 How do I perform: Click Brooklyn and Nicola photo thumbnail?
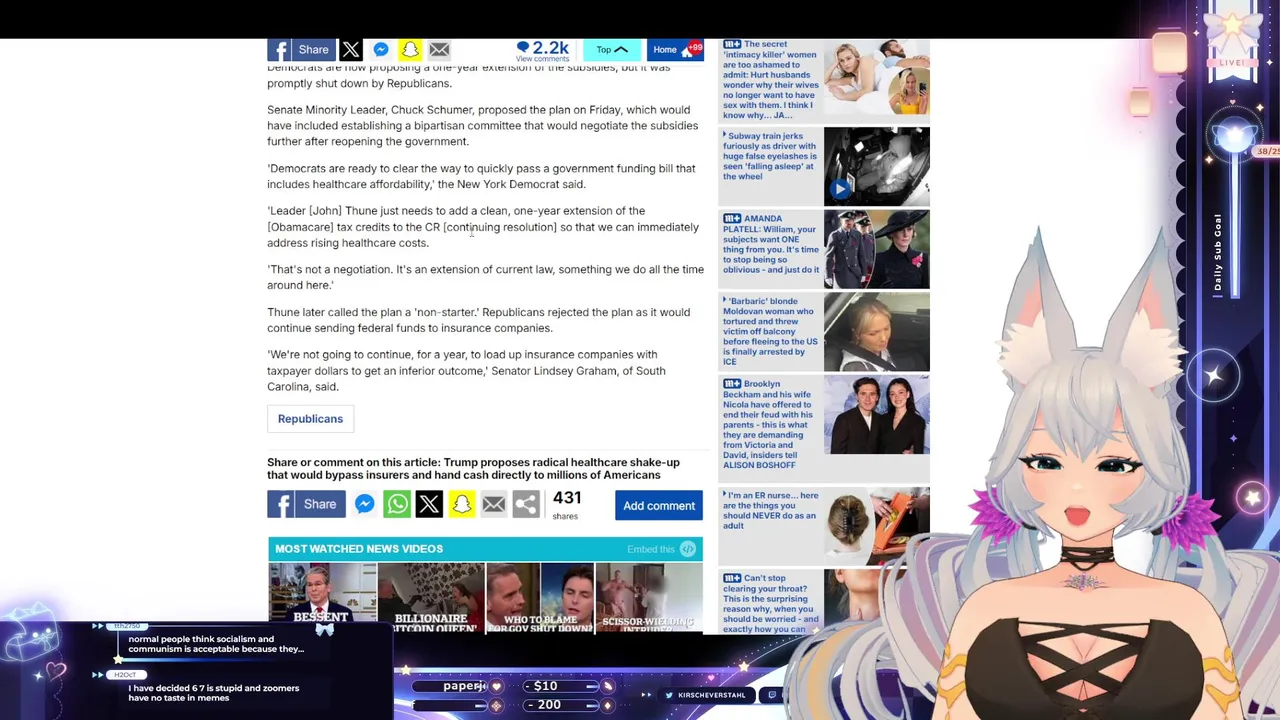(x=876, y=415)
